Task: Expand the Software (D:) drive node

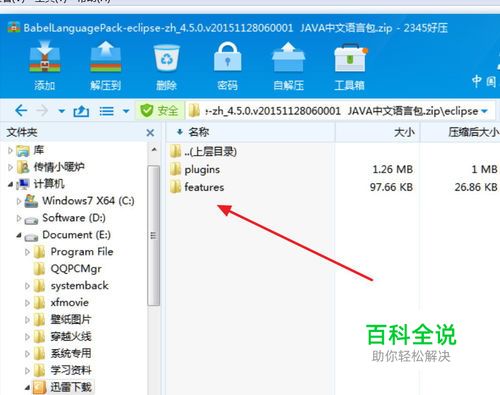Action: click(19, 218)
